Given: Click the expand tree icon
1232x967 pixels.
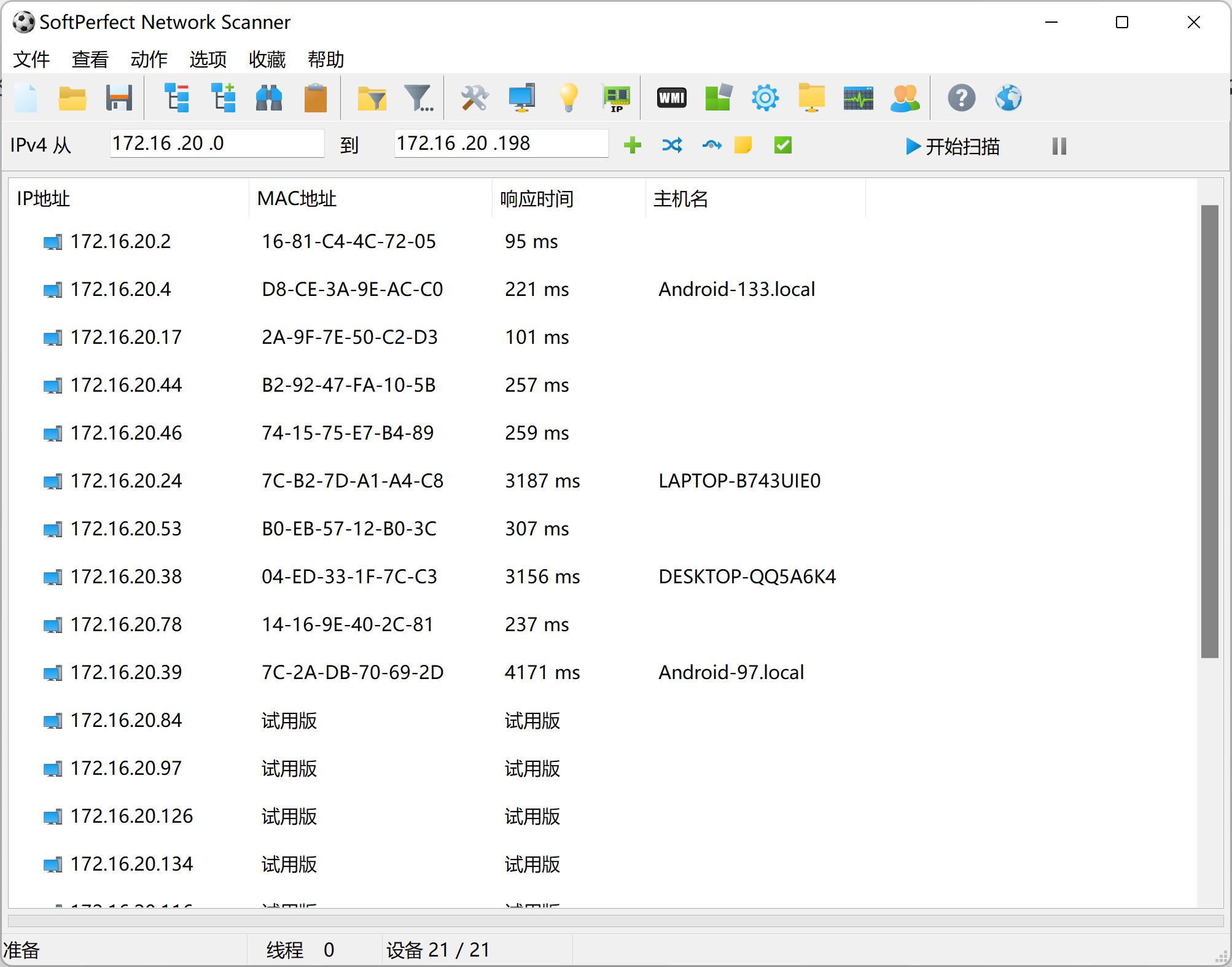Looking at the screenshot, I should pos(224,98).
